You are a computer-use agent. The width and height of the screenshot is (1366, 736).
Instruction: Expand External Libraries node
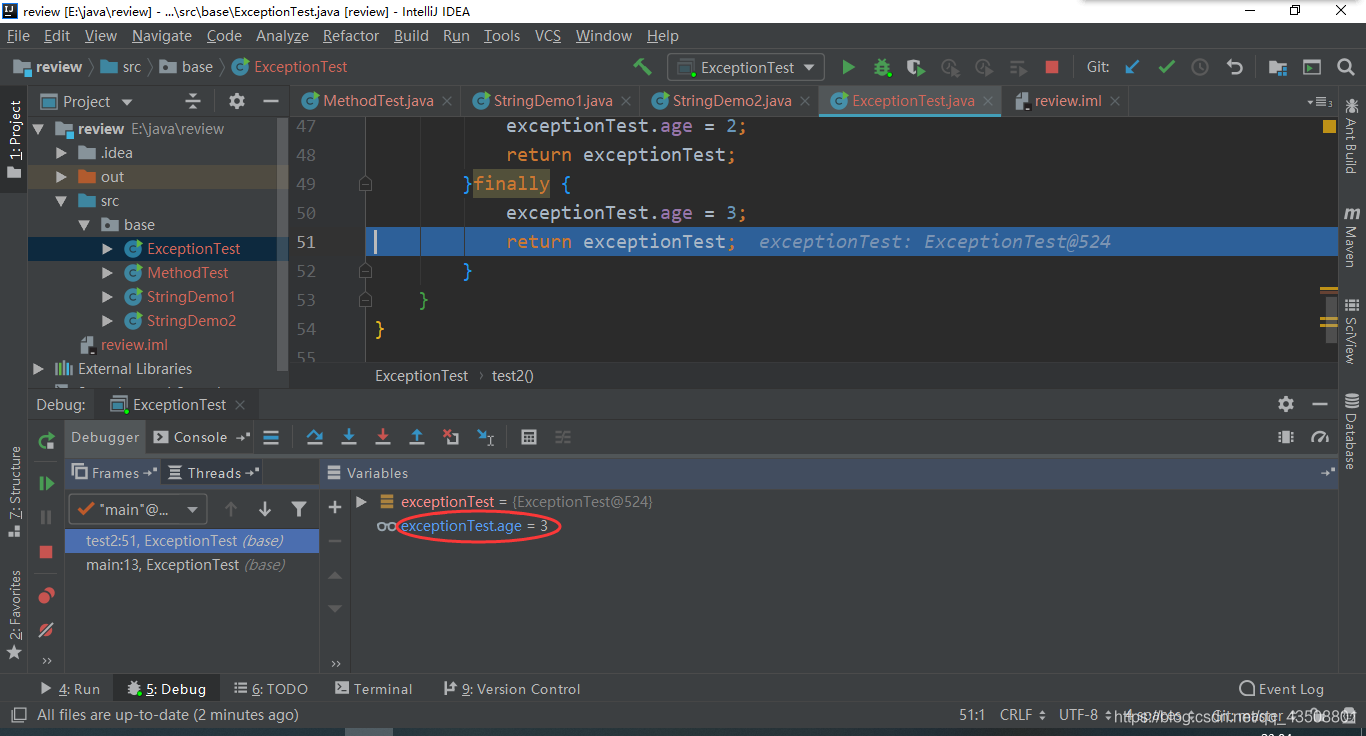38,369
